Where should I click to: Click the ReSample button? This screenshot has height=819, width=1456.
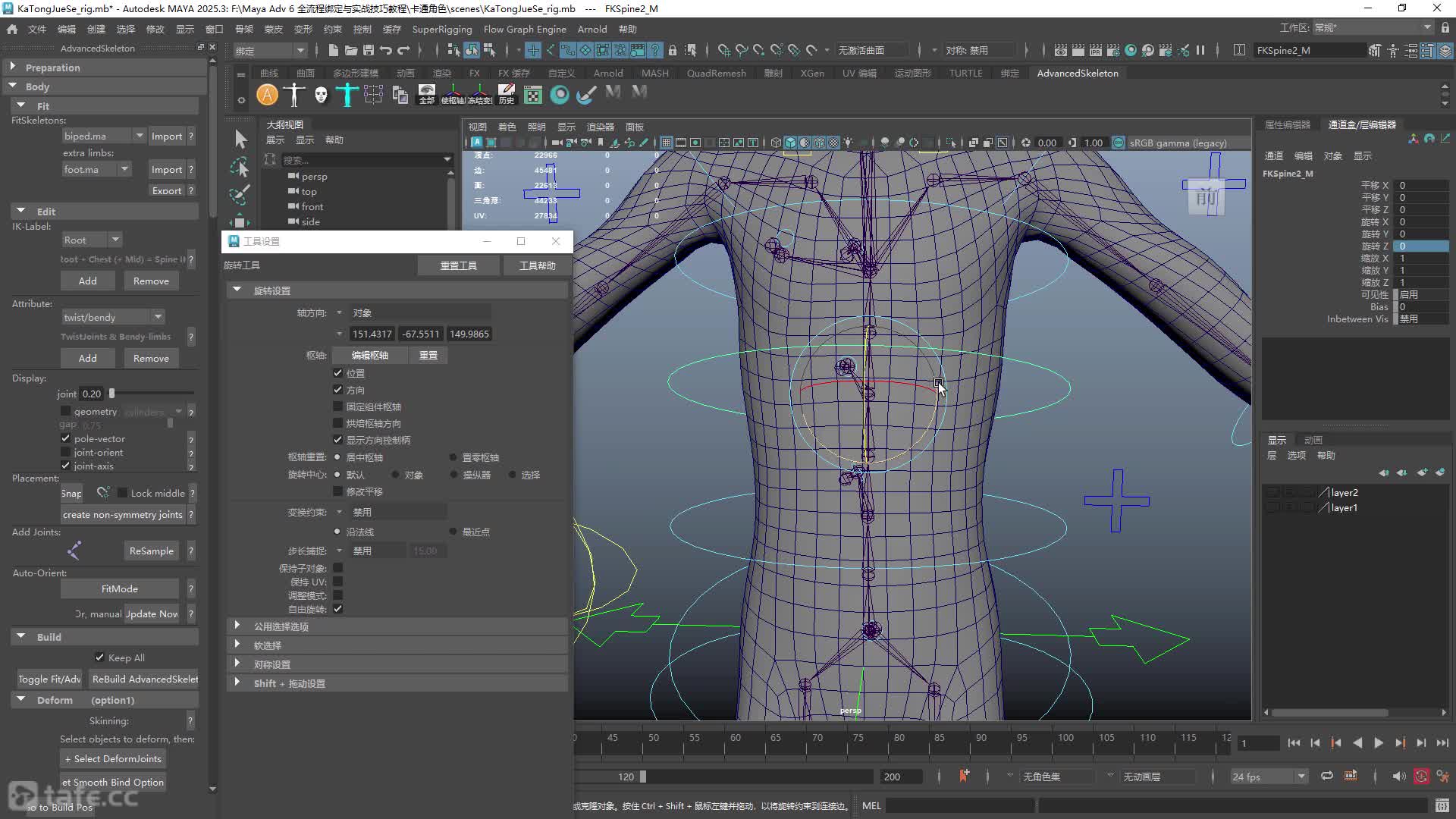(152, 551)
